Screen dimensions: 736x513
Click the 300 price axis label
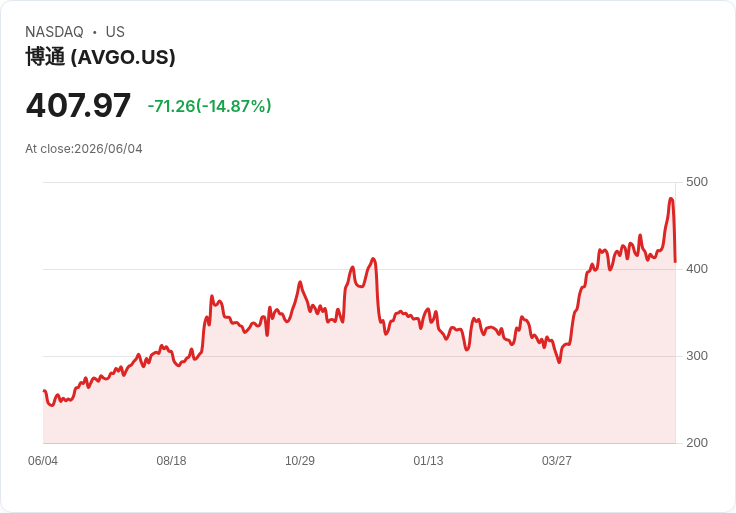point(697,356)
